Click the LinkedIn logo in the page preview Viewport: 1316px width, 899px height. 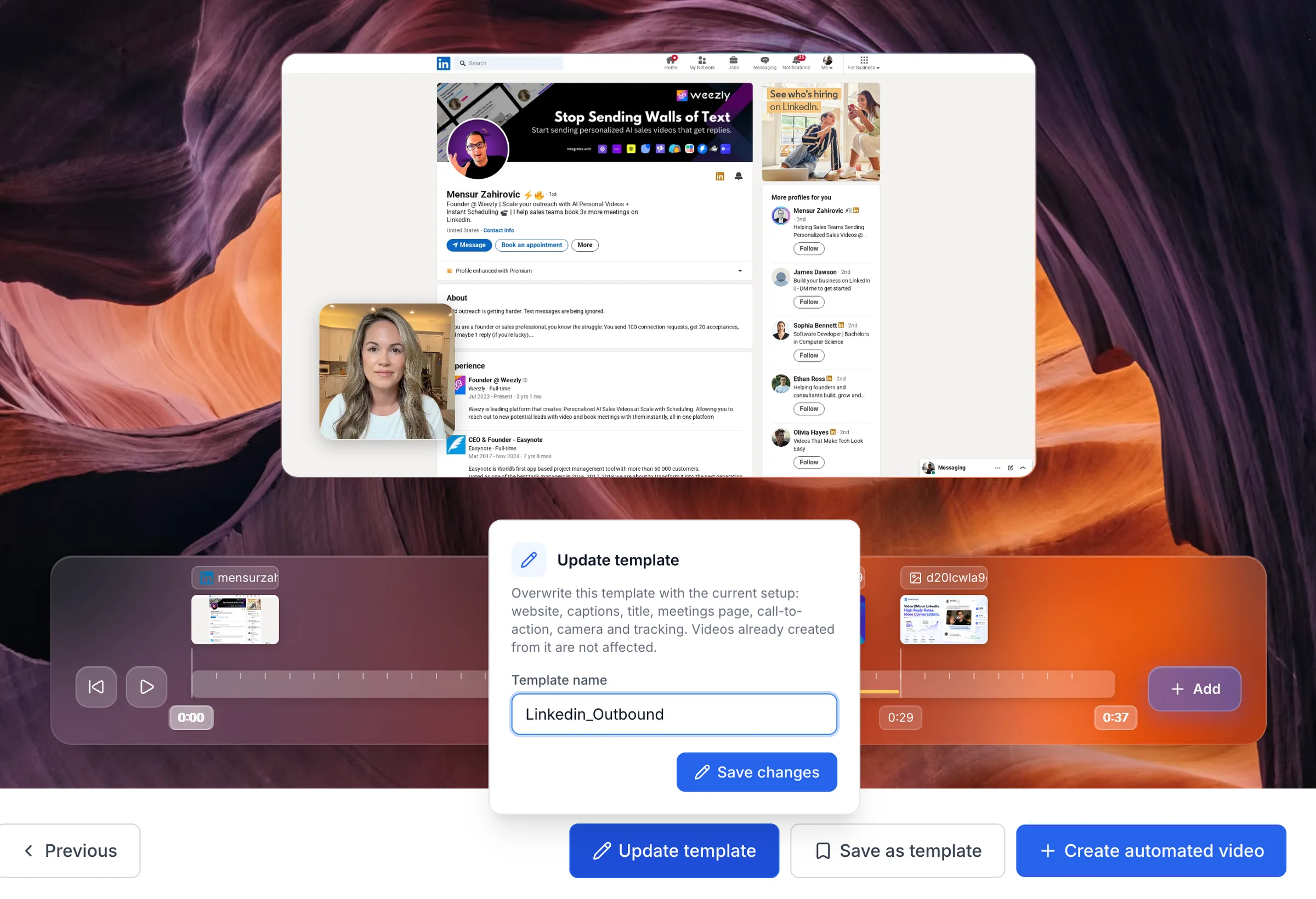pos(444,64)
